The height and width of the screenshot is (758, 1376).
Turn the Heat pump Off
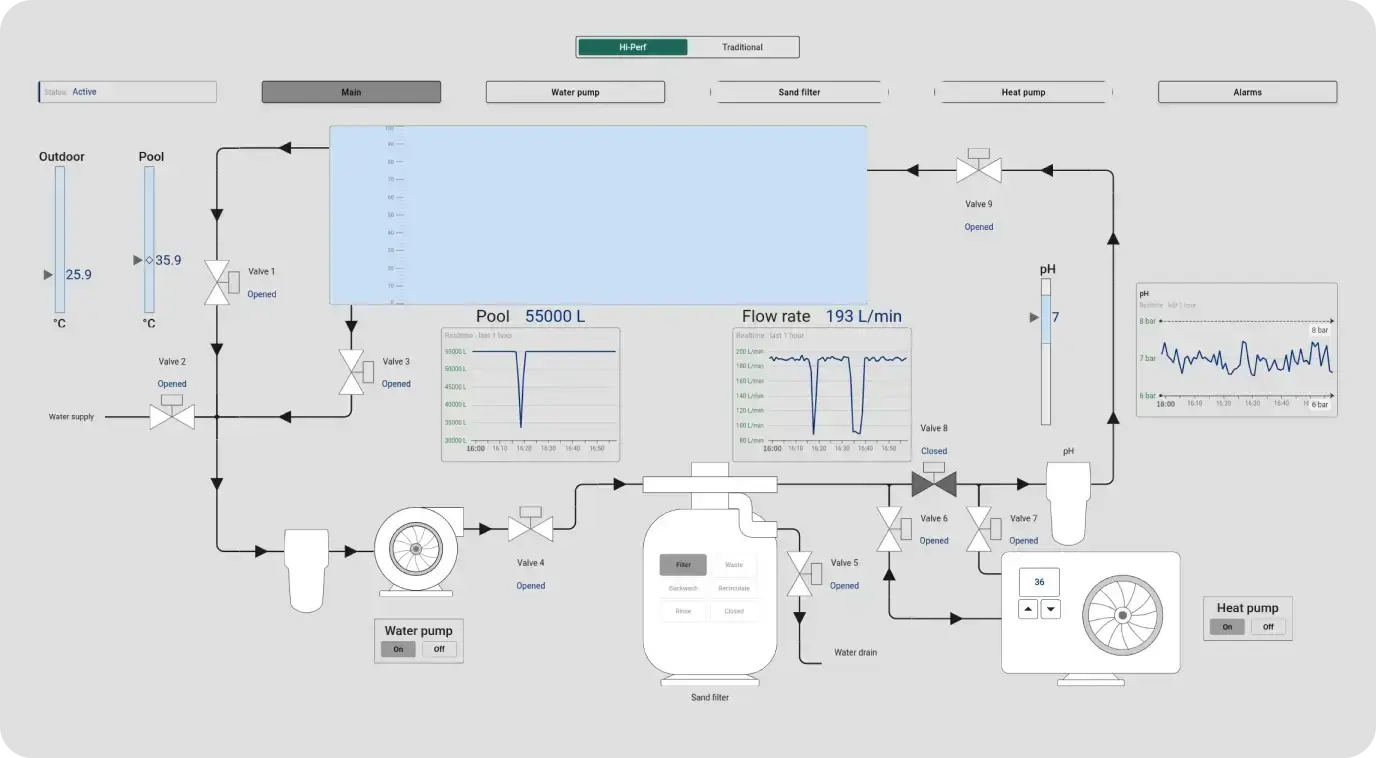pyautogui.click(x=1268, y=627)
